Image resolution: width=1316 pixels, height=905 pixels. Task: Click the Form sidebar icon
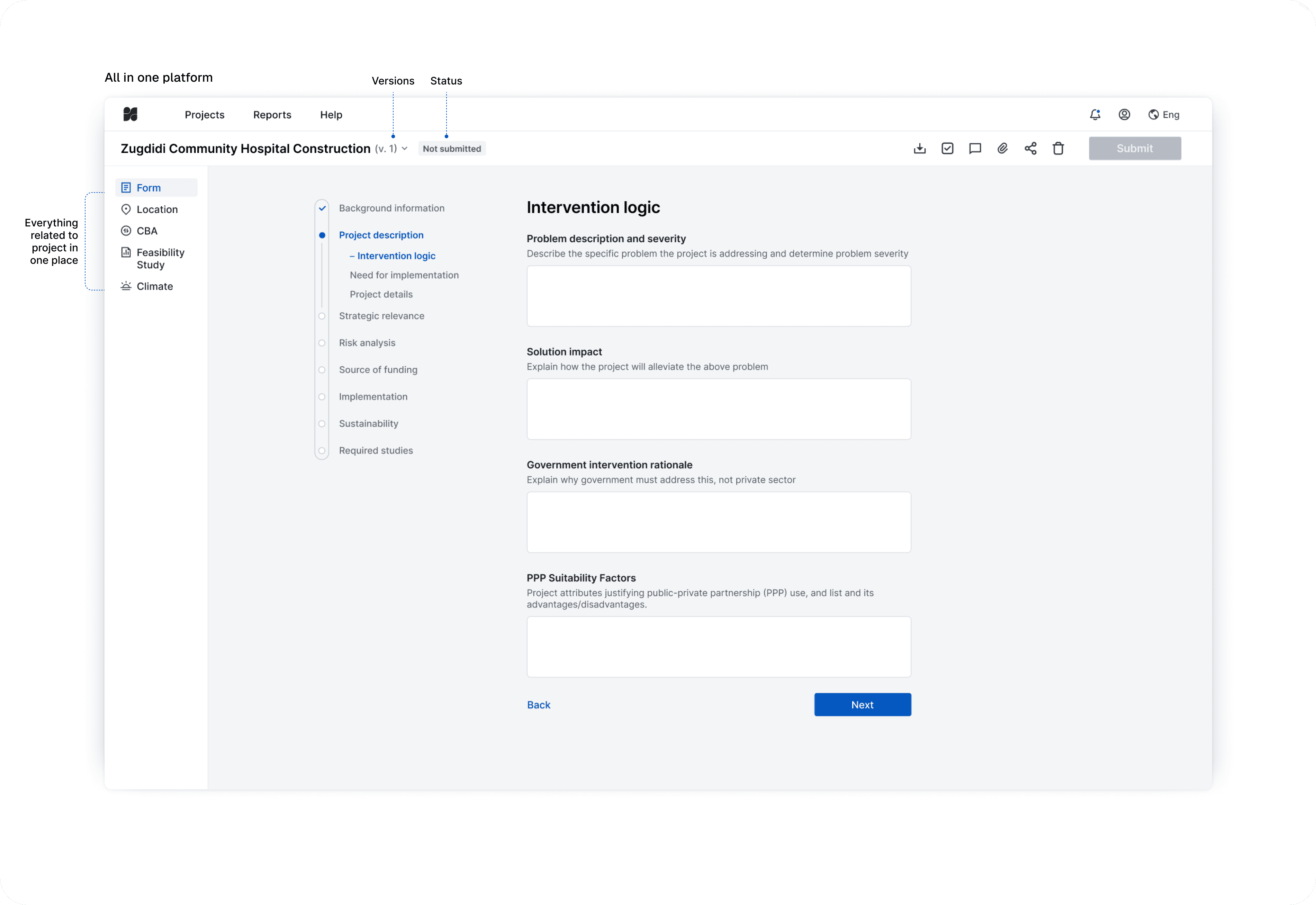126,188
